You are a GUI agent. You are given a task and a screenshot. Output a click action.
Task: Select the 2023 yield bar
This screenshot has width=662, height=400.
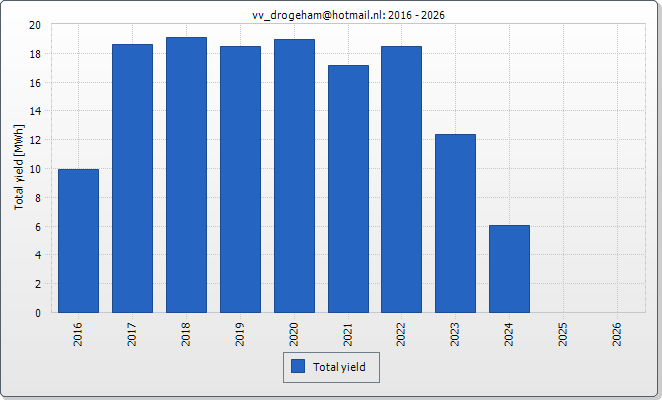455,223
